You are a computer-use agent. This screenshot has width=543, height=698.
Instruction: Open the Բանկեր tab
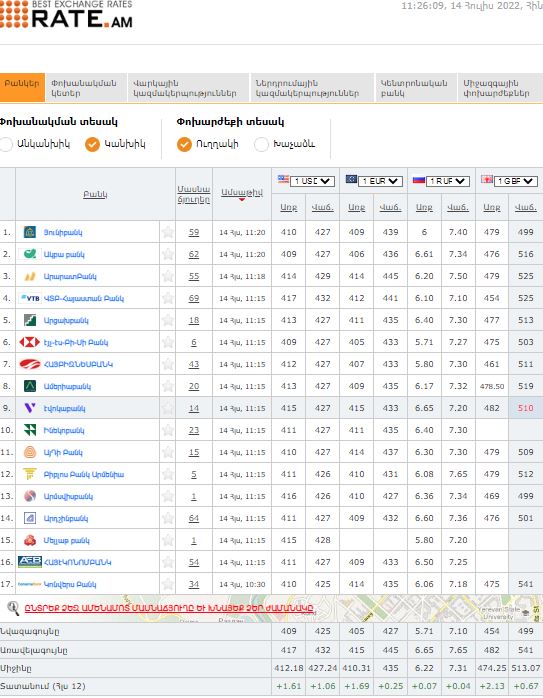pyautogui.click(x=22, y=88)
